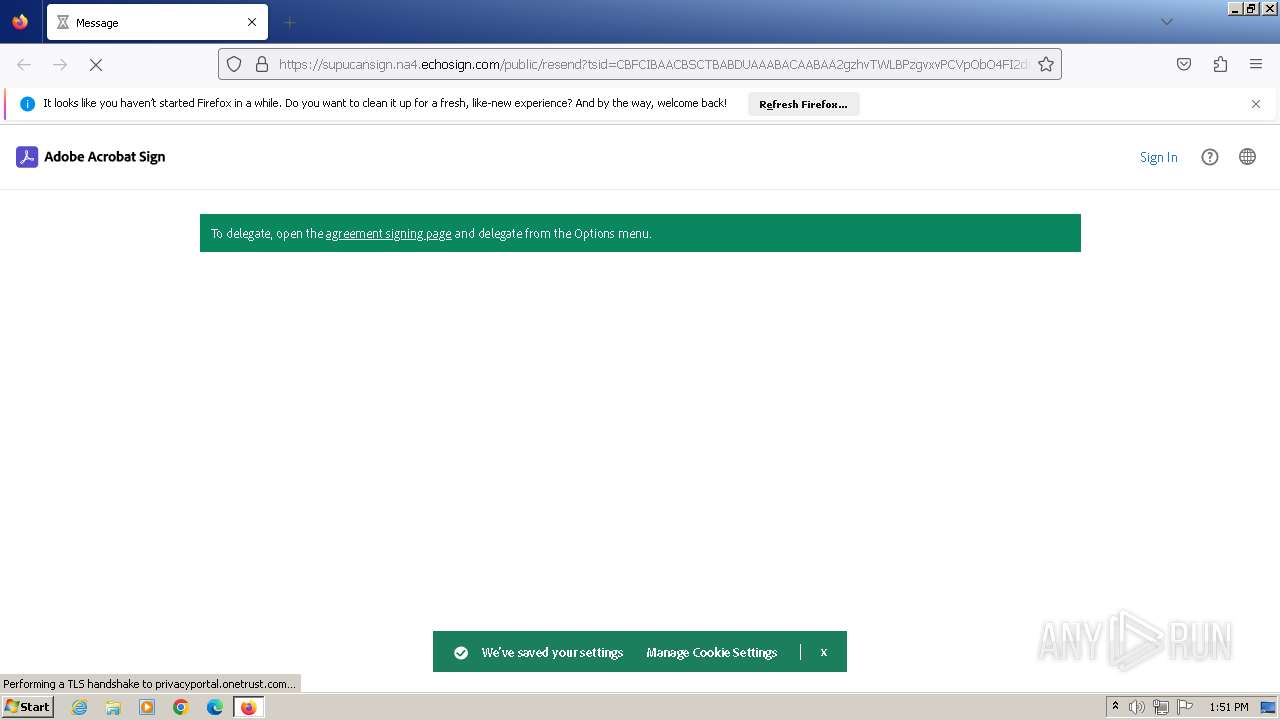This screenshot has height=720, width=1280.
Task: Click the checkmark icon in cookie banner
Action: pos(461,653)
